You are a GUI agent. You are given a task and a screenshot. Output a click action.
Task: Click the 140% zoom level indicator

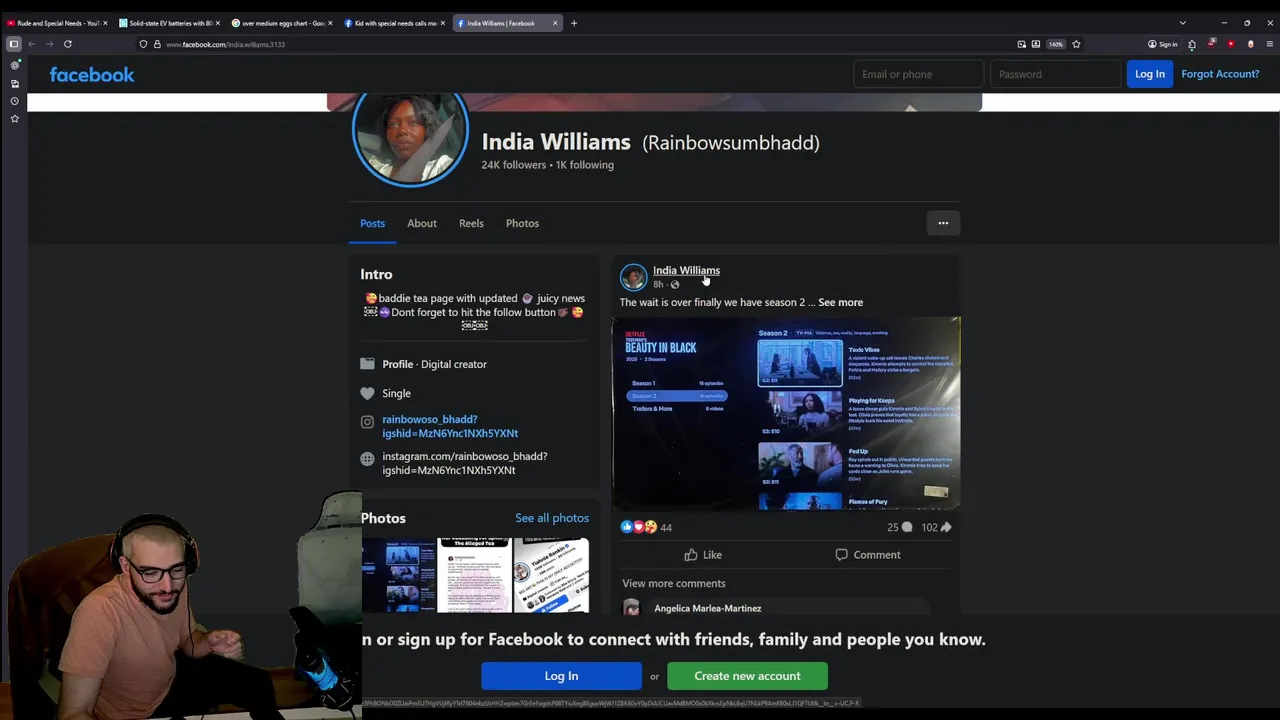(1056, 44)
